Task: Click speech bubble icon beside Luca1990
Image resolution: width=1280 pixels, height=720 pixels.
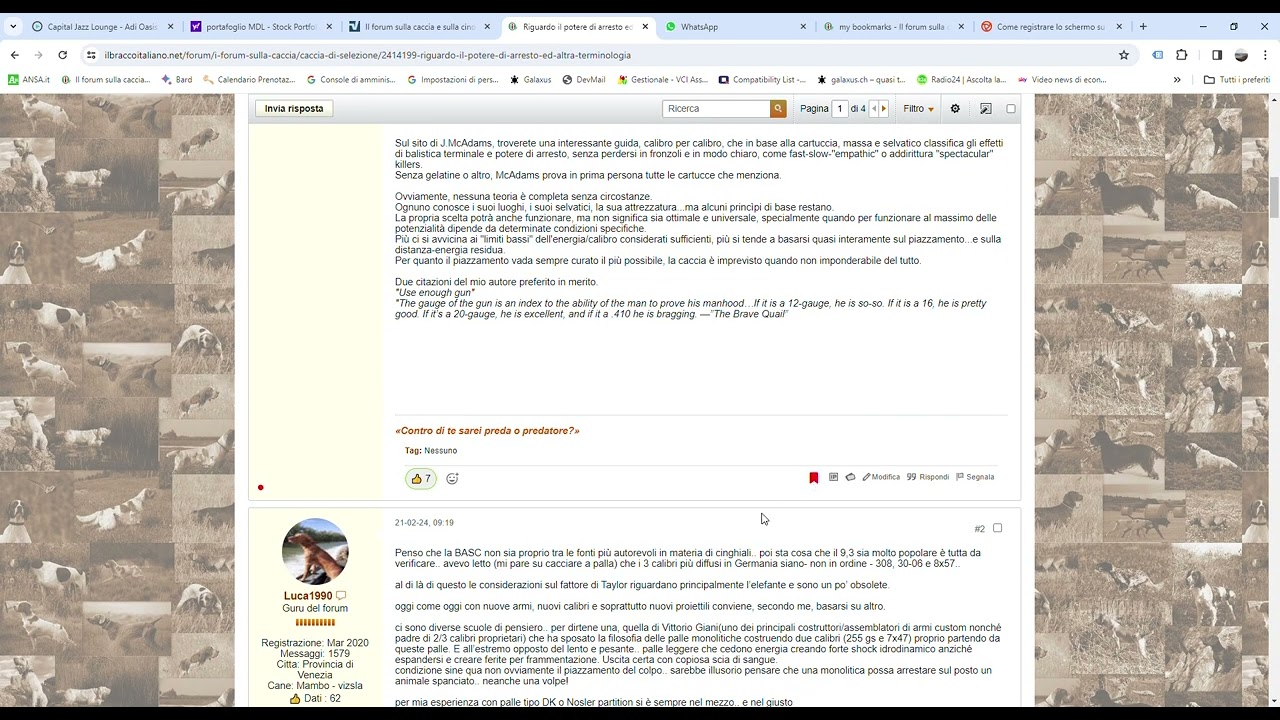Action: pyautogui.click(x=341, y=596)
